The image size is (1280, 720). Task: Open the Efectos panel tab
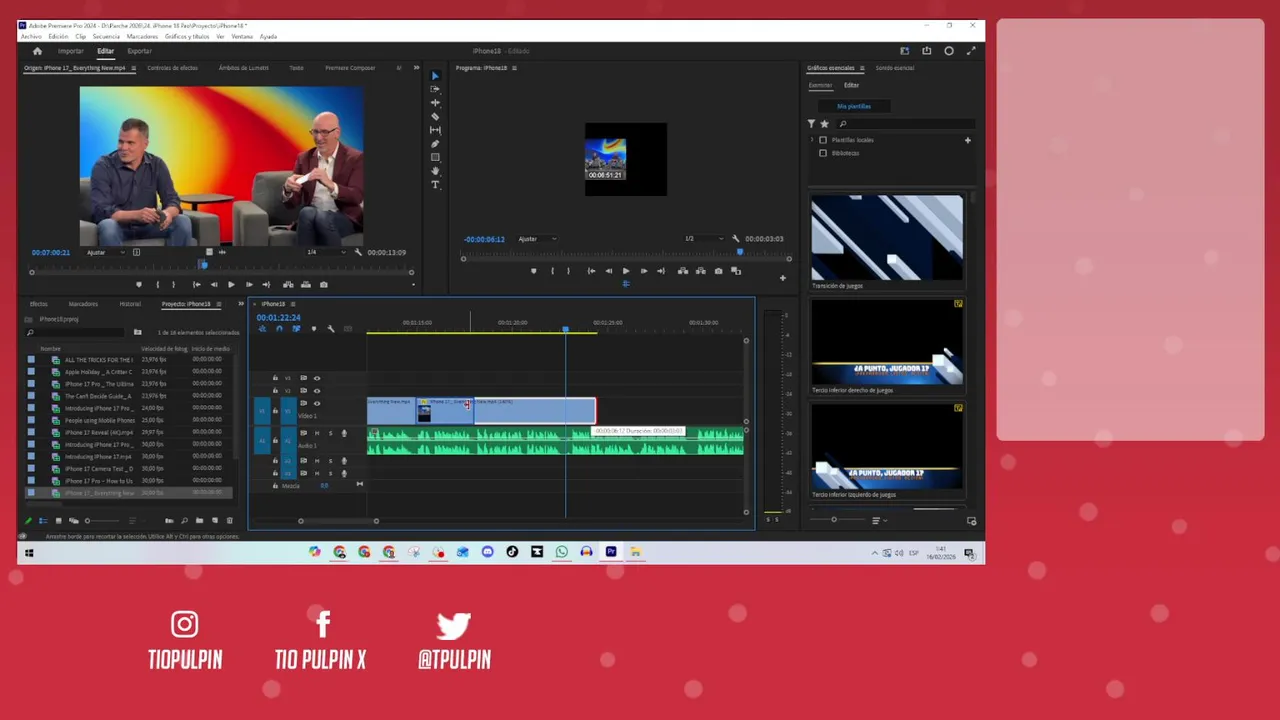39,304
